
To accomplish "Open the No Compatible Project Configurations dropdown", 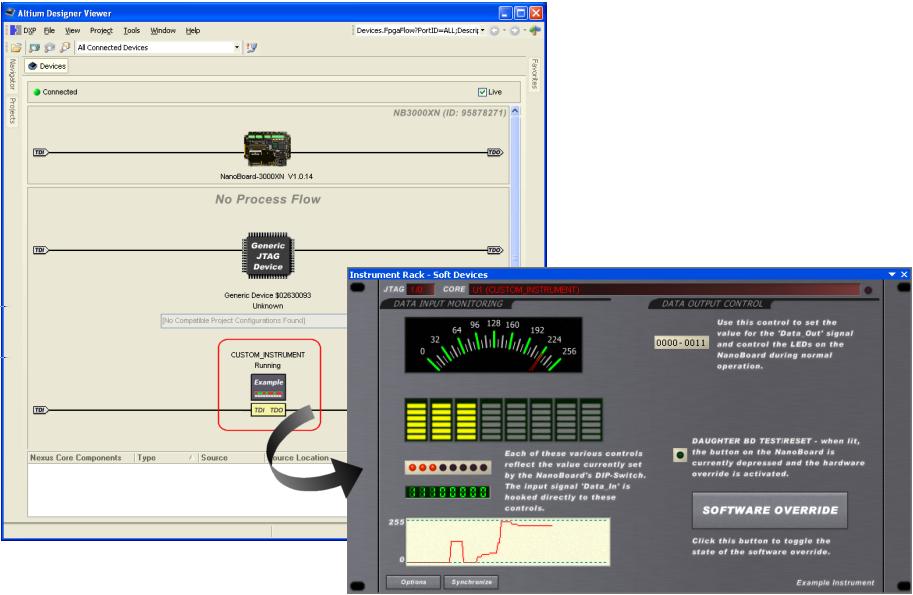I will pyautogui.click(x=254, y=321).
